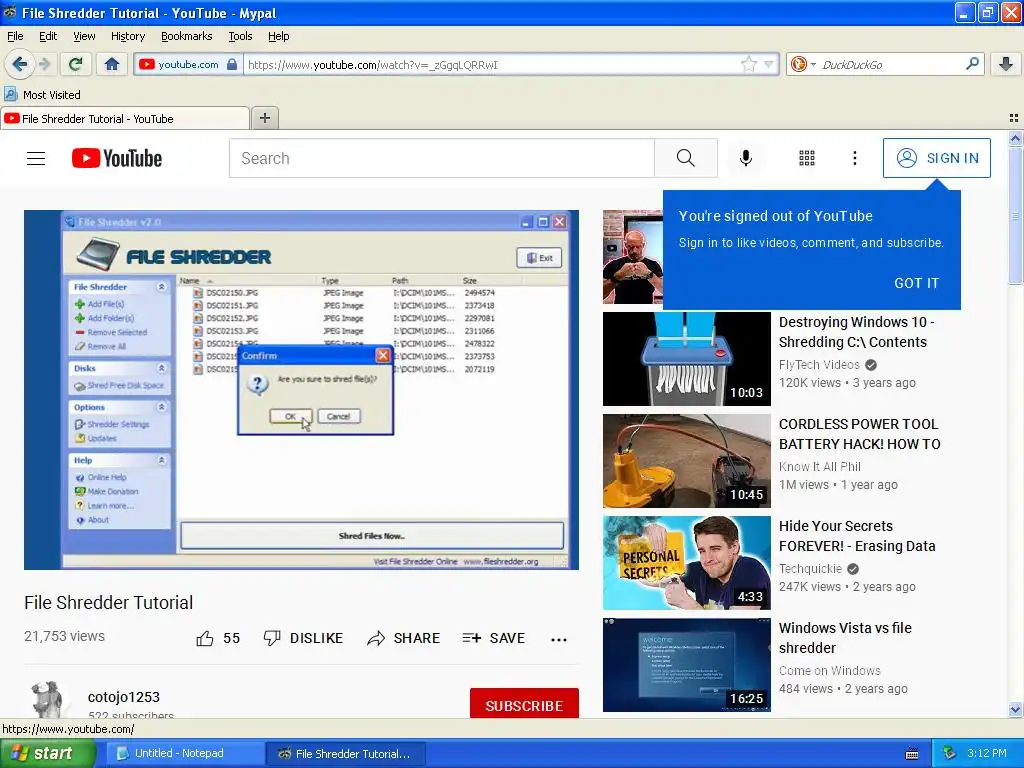Viewport: 1024px width, 768px height.
Task: Open the File menu
Action: 15,36
